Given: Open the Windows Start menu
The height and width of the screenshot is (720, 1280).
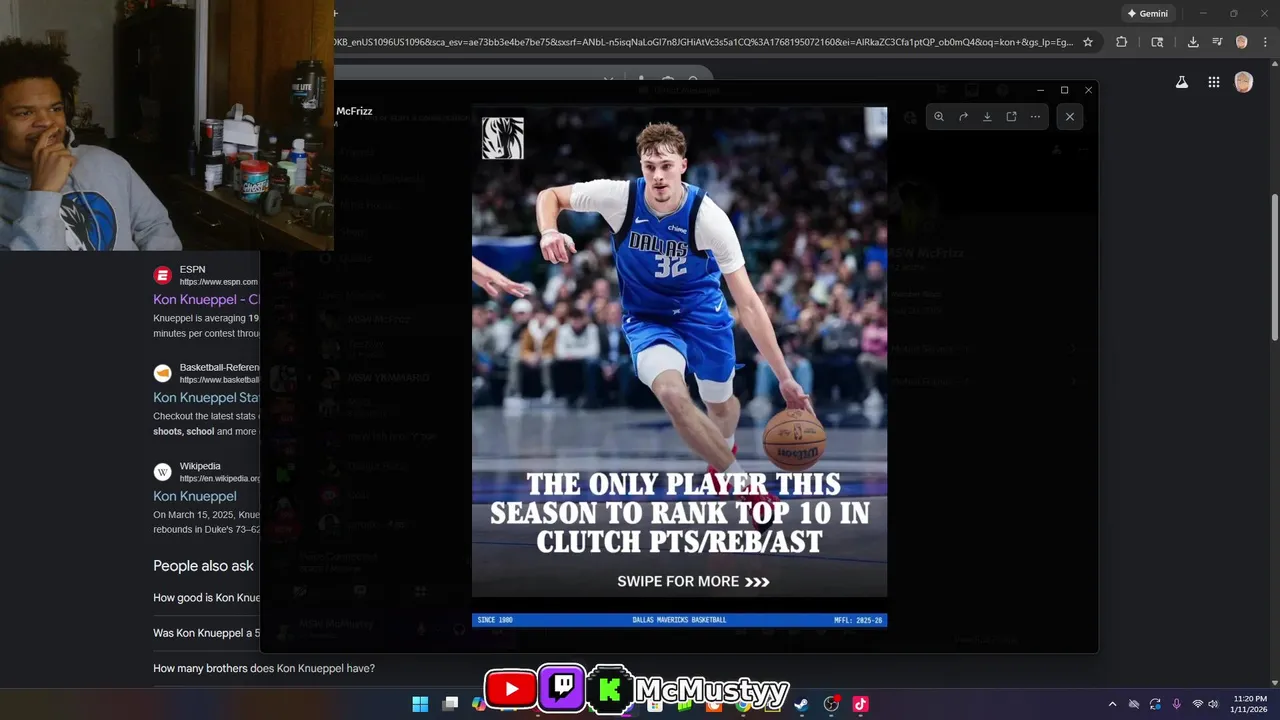Looking at the screenshot, I should [x=420, y=704].
